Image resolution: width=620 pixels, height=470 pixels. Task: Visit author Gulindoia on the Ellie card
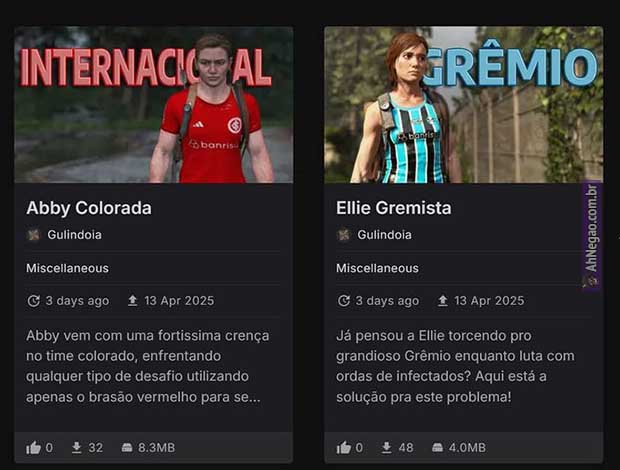pos(384,235)
